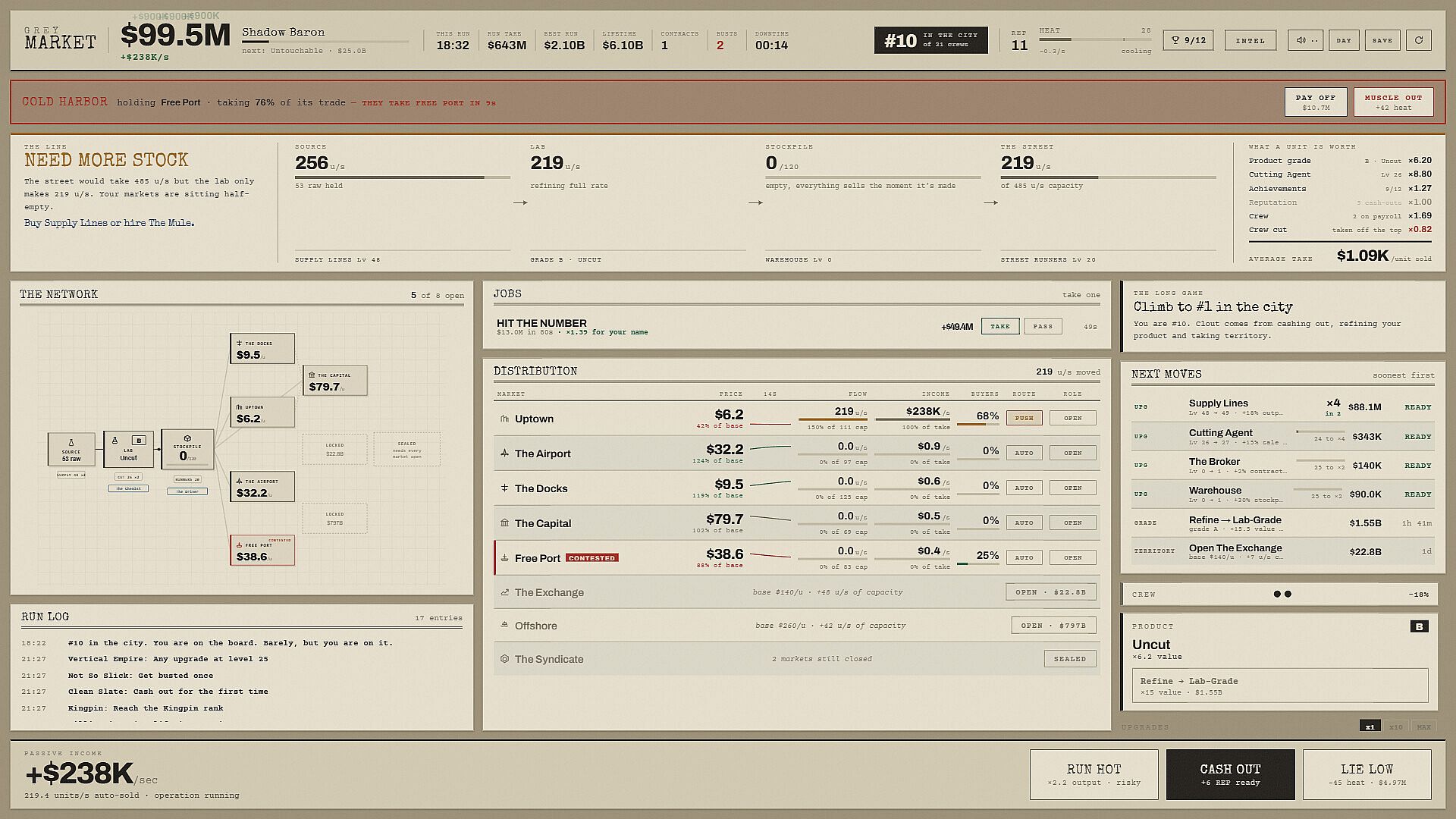Image resolution: width=1456 pixels, height=819 pixels.
Task: Select the Stockpile cube node in The Network
Action: tap(187, 449)
